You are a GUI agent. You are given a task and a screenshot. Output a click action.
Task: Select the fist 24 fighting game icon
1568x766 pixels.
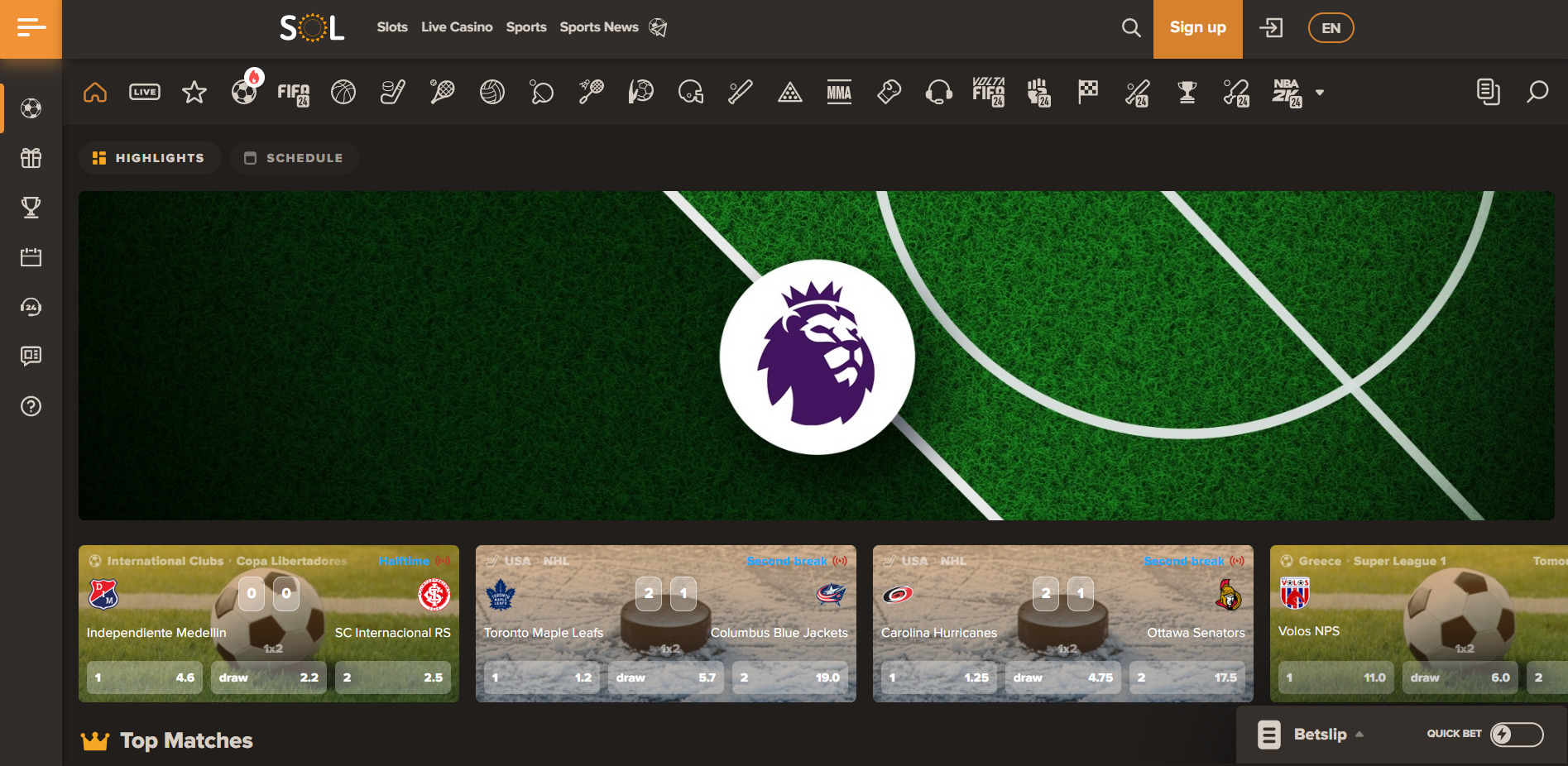point(1038,93)
